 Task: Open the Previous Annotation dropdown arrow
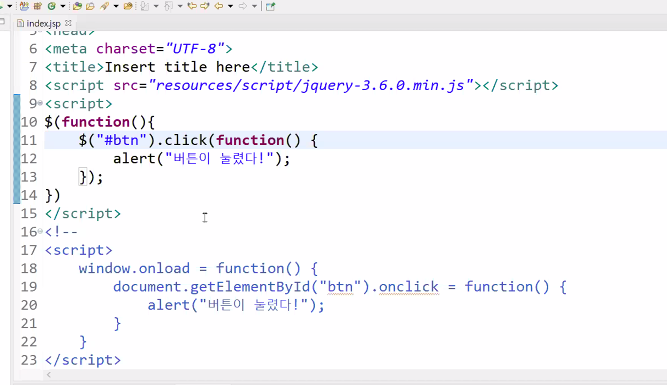pyautogui.click(x=180, y=6)
